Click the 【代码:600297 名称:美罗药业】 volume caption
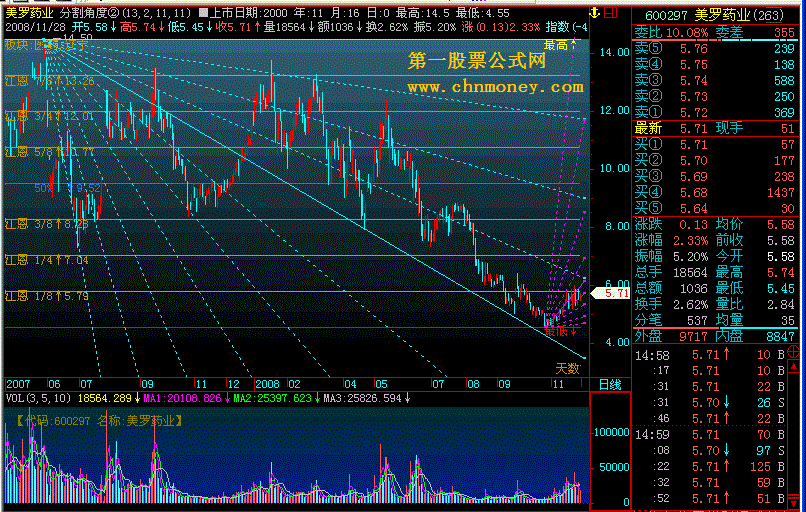This screenshot has height=512, width=806. point(99,421)
